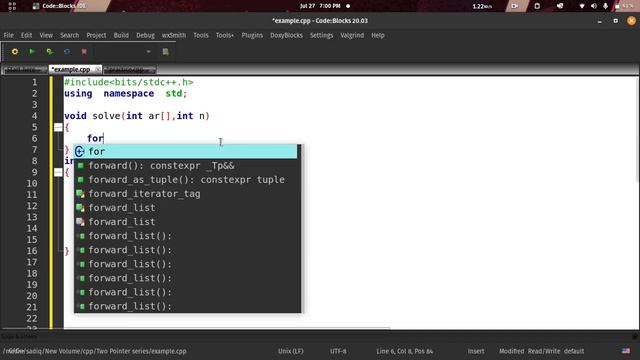Click '#include<bits/stdc++.h>' on line 1

pyautogui.click(x=129, y=82)
